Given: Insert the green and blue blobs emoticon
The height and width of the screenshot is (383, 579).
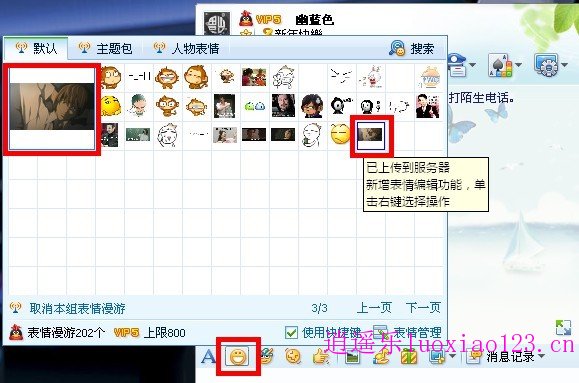Looking at the screenshot, I should [254, 106].
